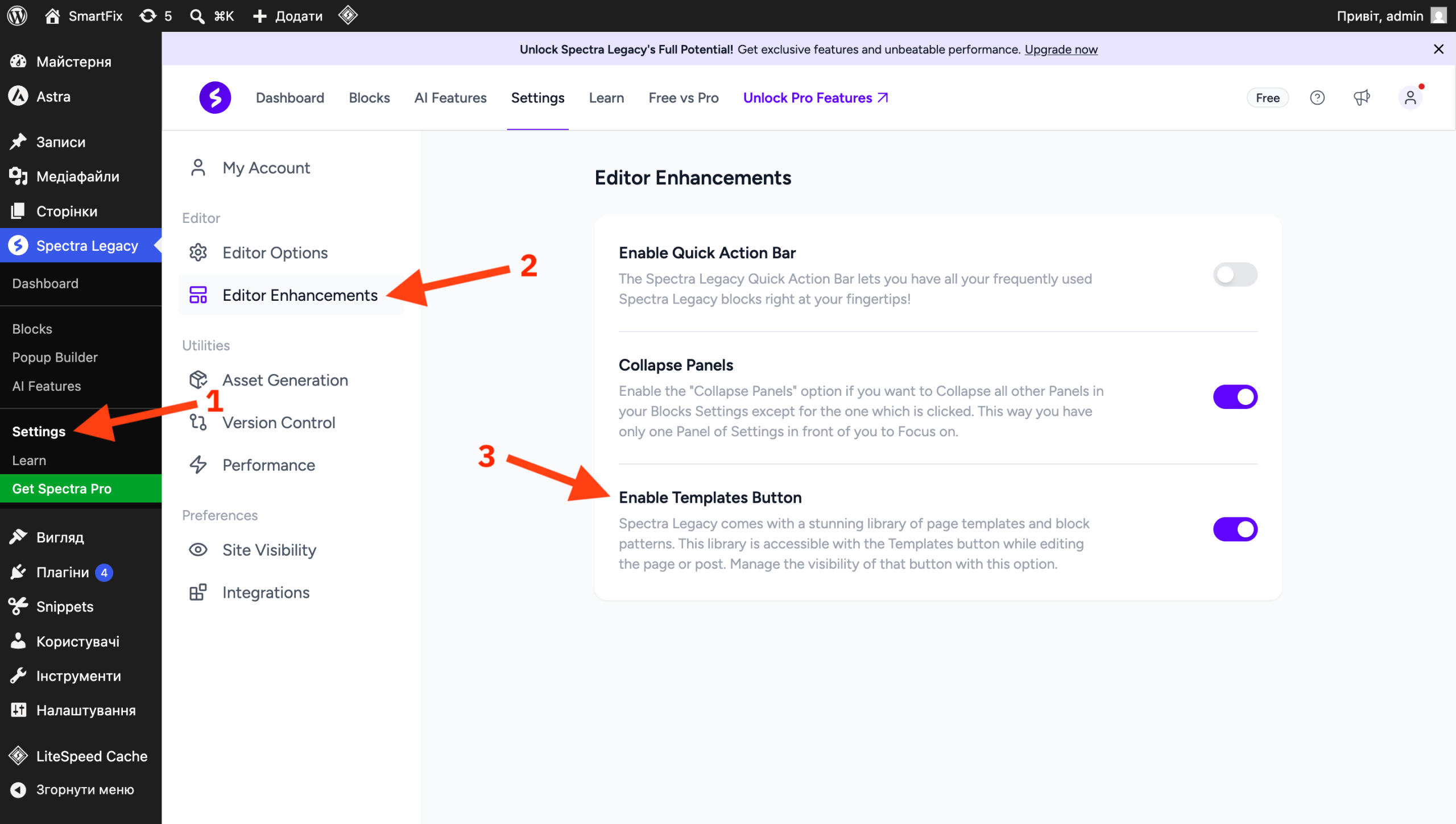
Task: Click the Integrations blocks icon
Action: click(x=198, y=593)
